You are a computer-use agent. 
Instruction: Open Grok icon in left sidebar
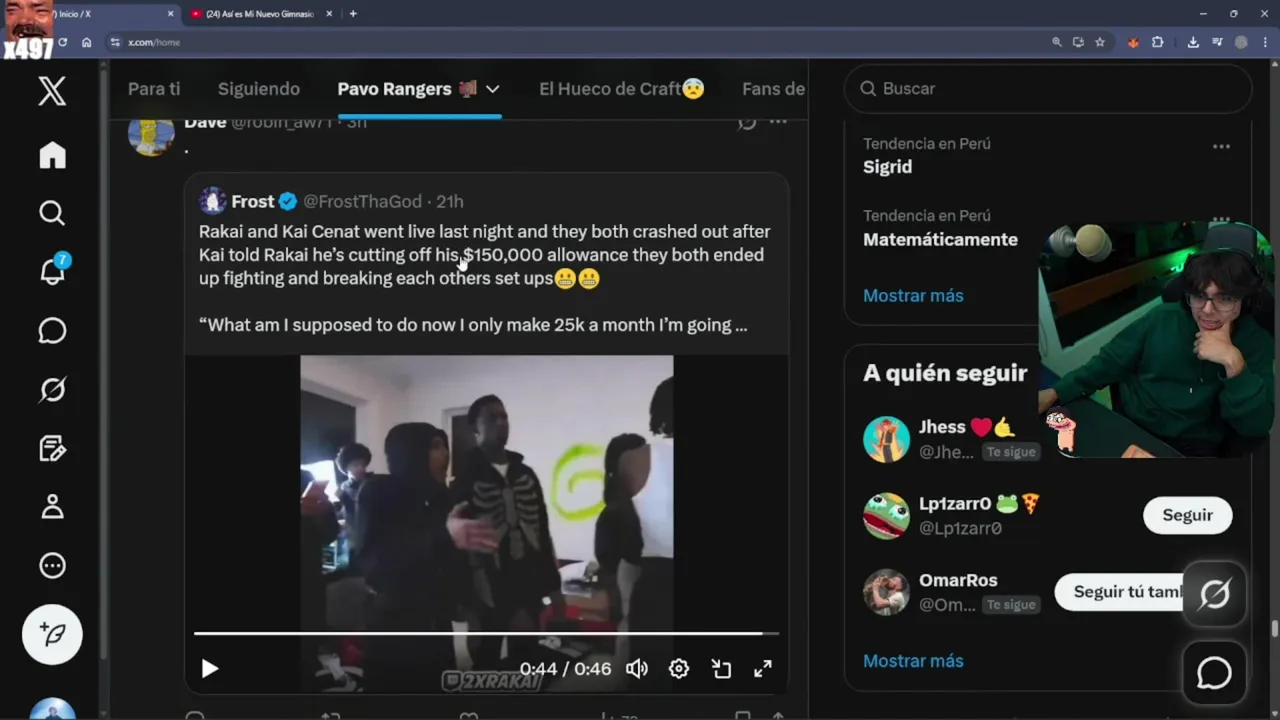click(x=52, y=389)
